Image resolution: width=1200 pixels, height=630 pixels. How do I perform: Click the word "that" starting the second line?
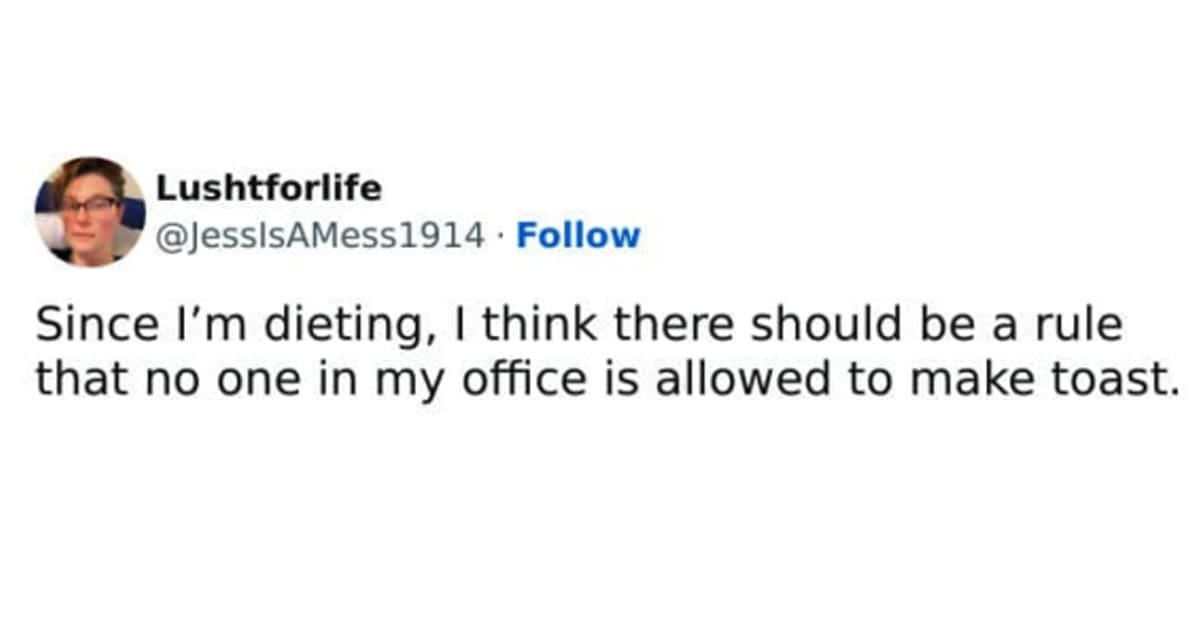tap(75, 379)
